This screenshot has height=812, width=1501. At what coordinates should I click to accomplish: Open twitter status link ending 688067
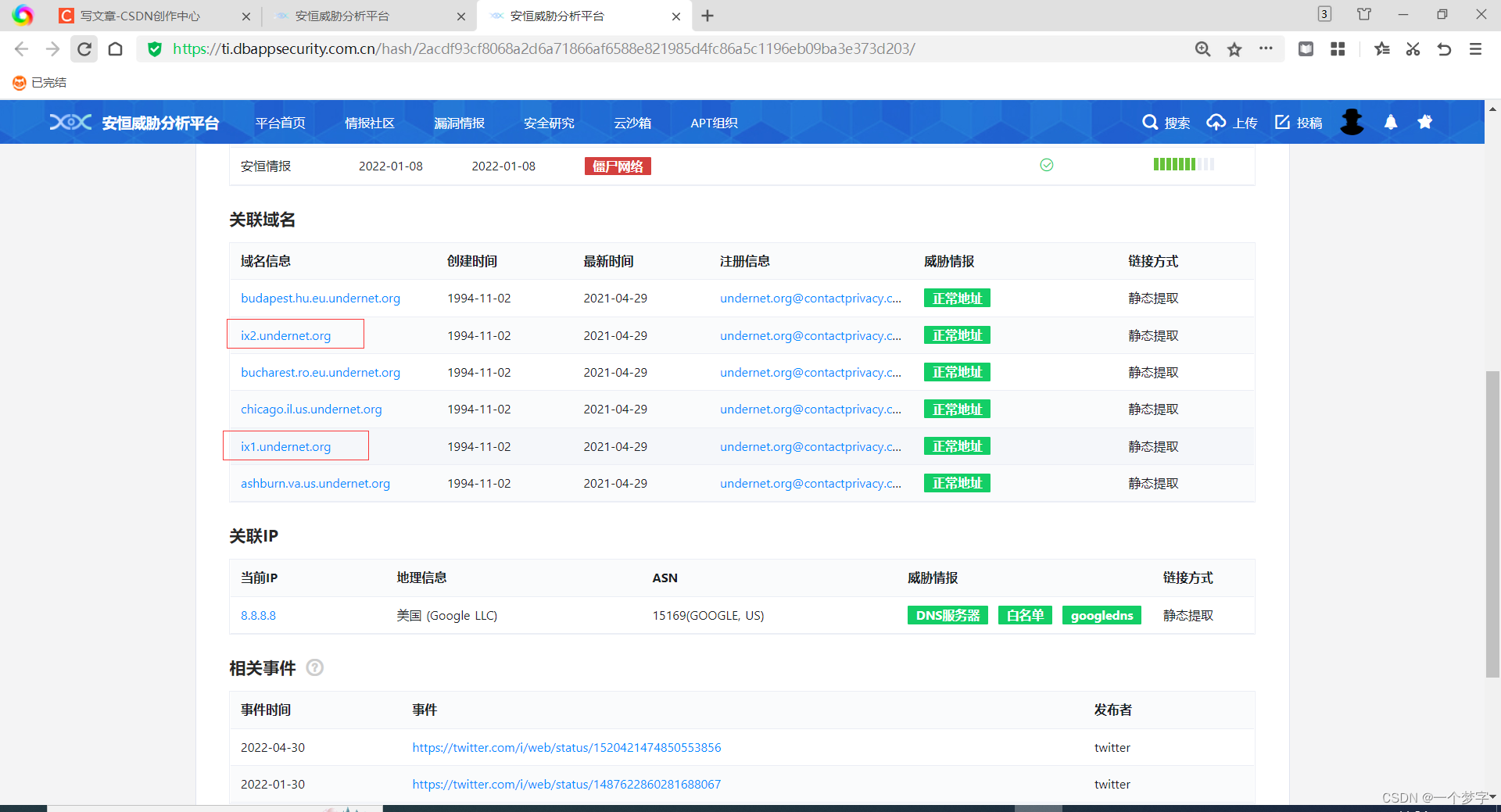(567, 785)
